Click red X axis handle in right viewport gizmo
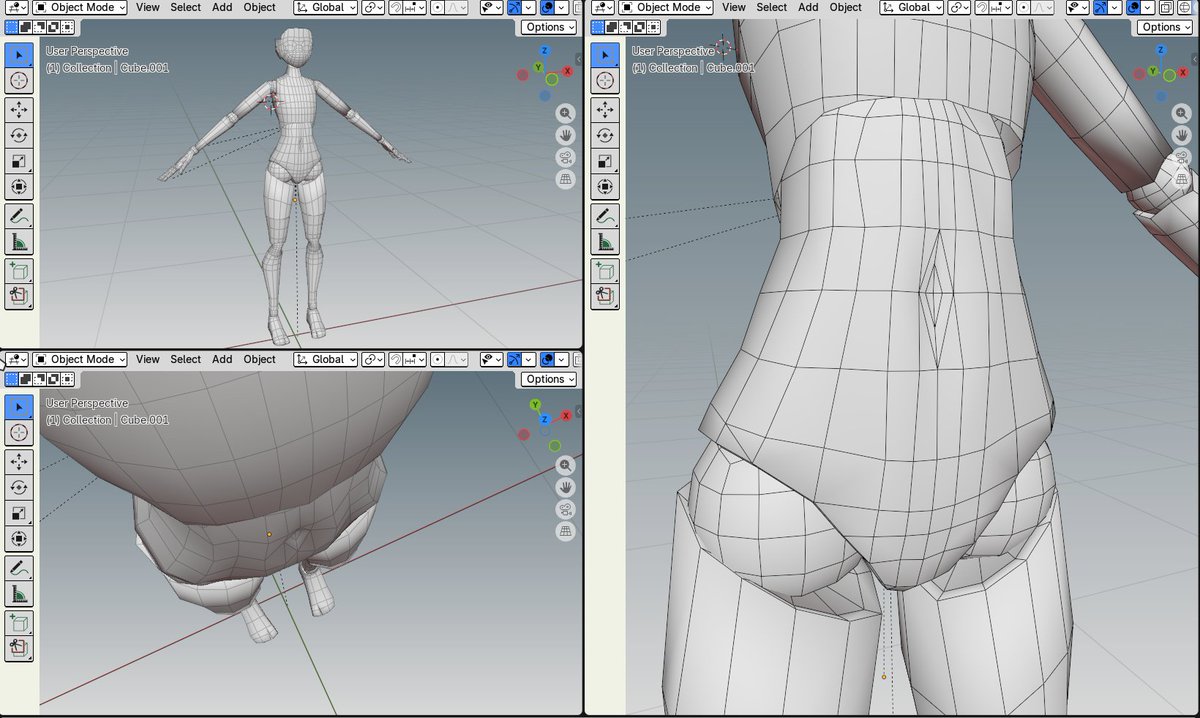 pyautogui.click(x=1183, y=72)
